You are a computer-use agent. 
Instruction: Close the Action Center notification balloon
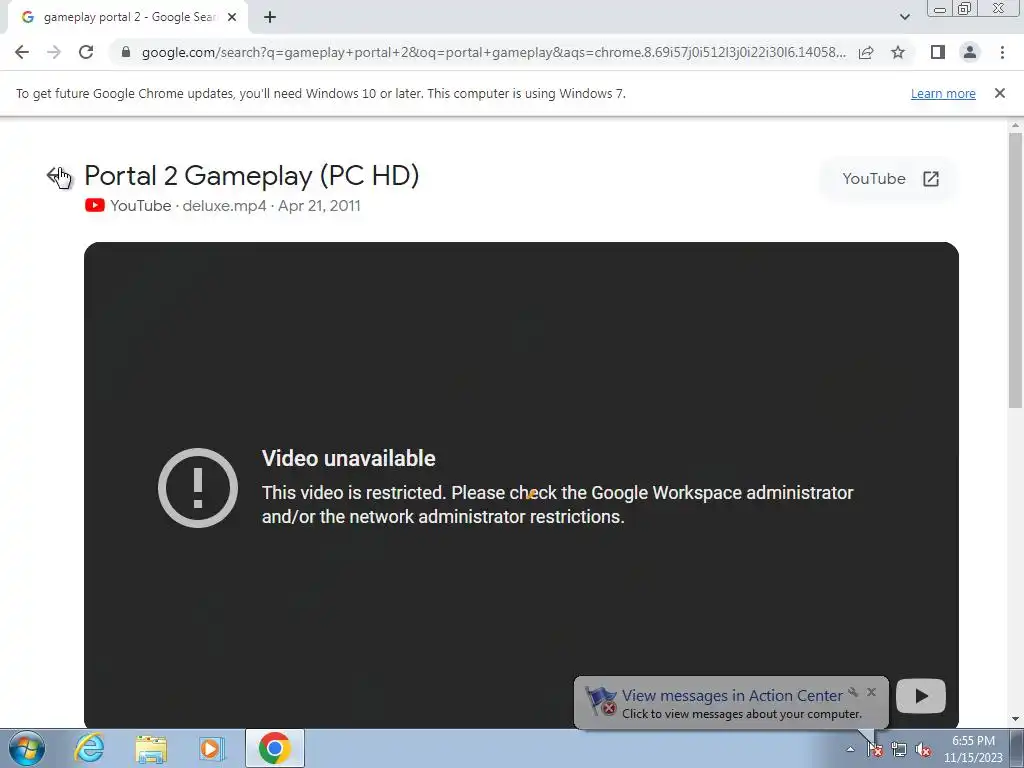pyautogui.click(x=871, y=692)
